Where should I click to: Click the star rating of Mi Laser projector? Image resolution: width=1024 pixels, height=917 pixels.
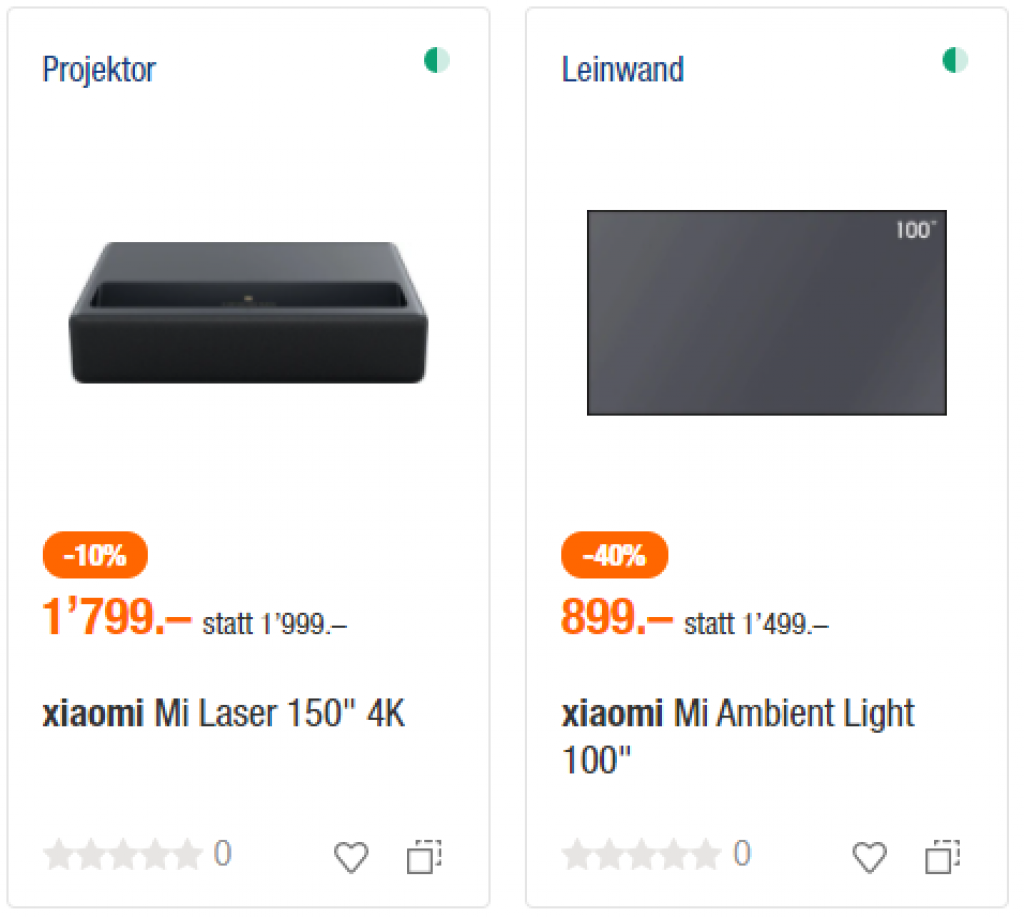pos(123,855)
